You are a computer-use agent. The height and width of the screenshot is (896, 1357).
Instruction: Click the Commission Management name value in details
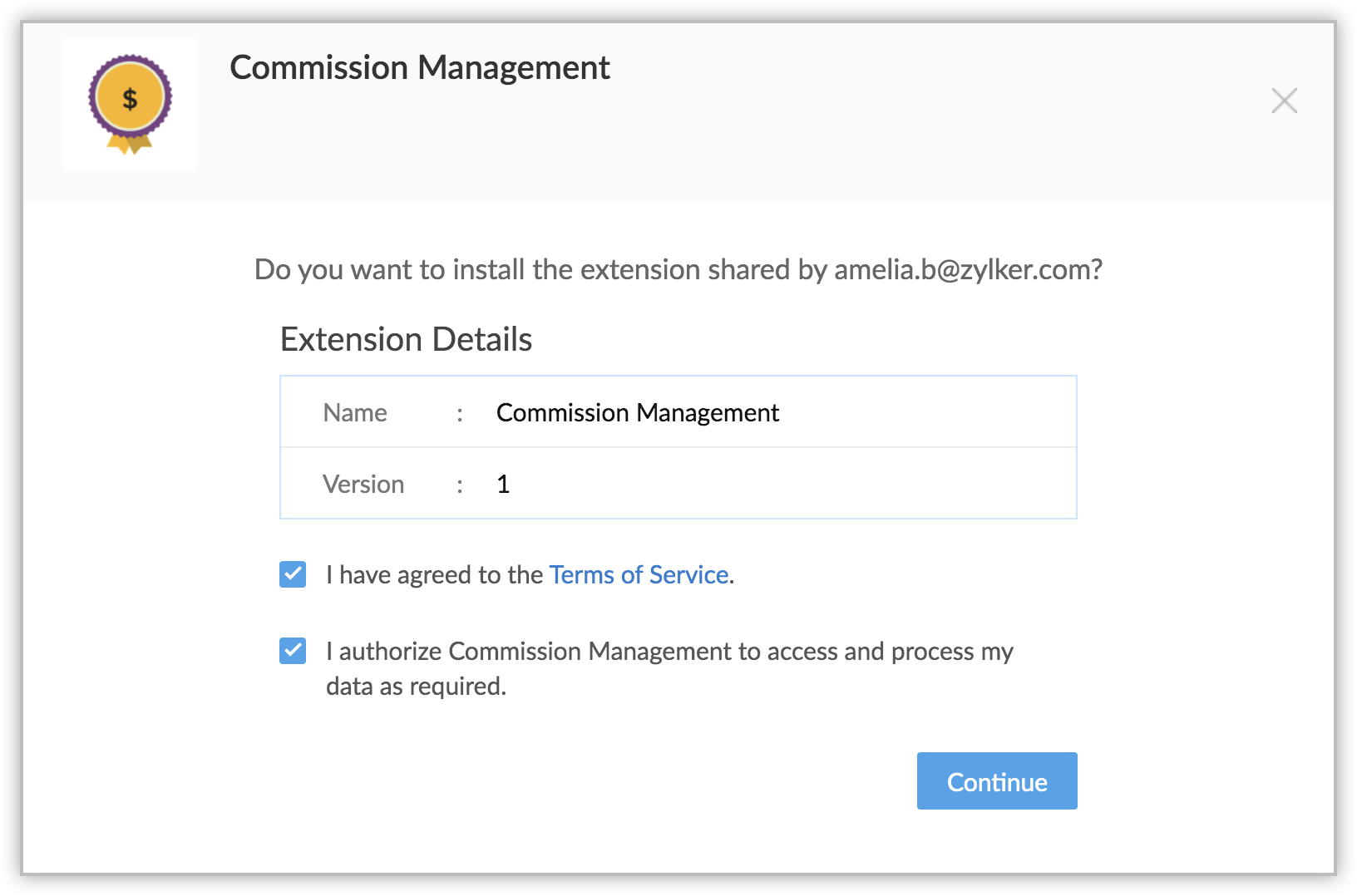(637, 413)
